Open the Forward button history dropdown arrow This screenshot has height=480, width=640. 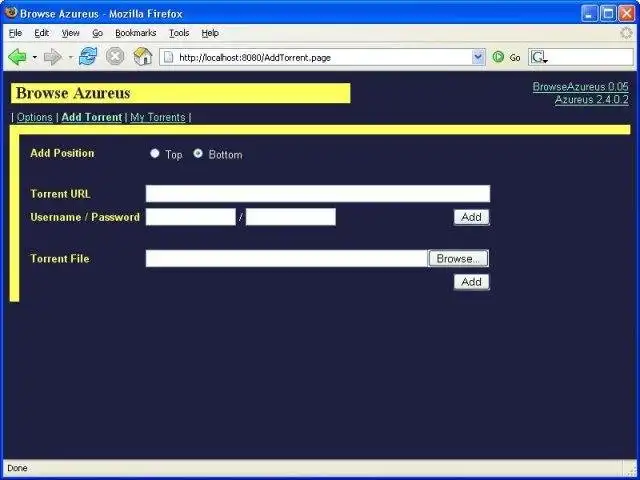coord(70,57)
